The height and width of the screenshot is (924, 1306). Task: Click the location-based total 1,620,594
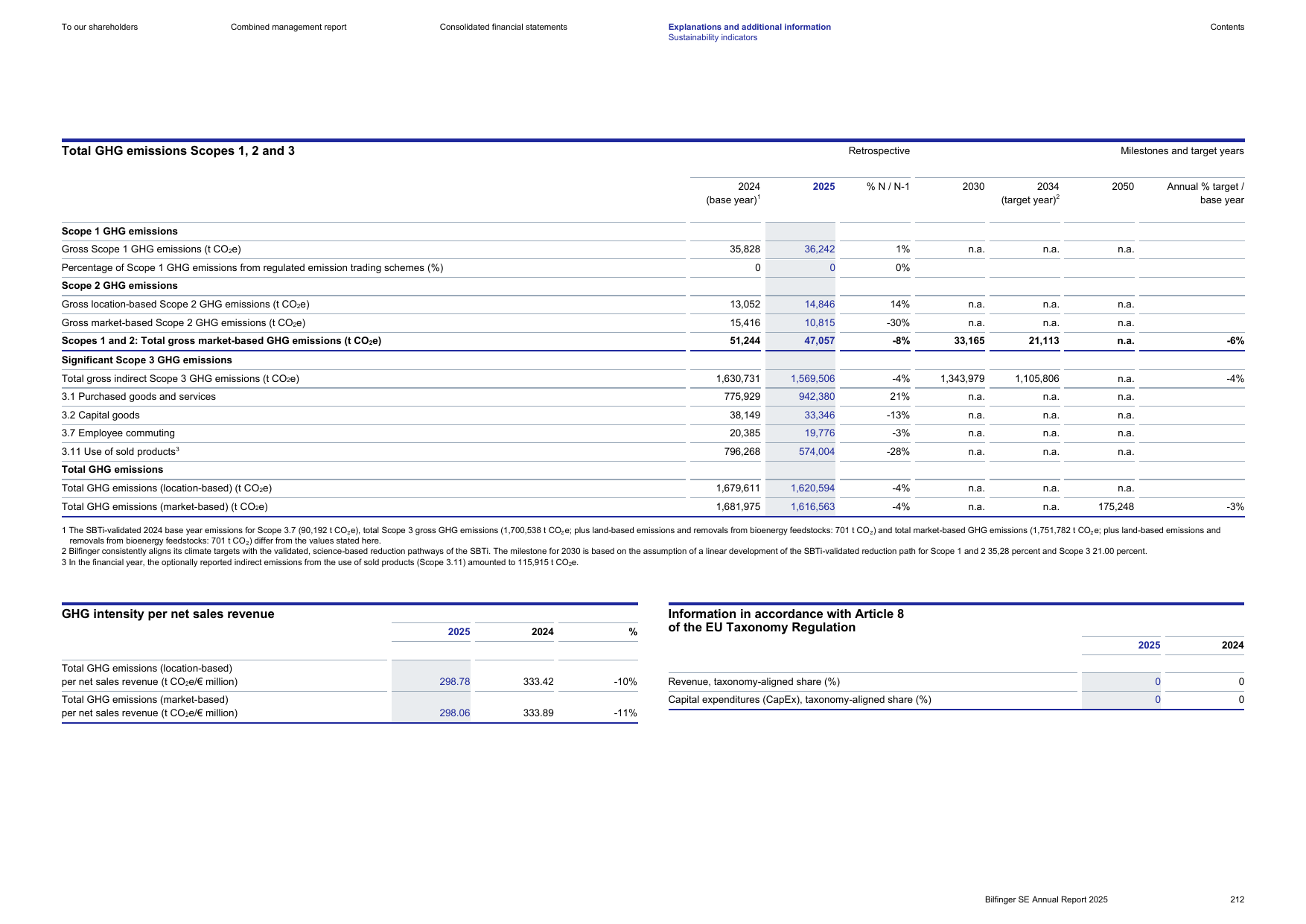click(x=812, y=488)
